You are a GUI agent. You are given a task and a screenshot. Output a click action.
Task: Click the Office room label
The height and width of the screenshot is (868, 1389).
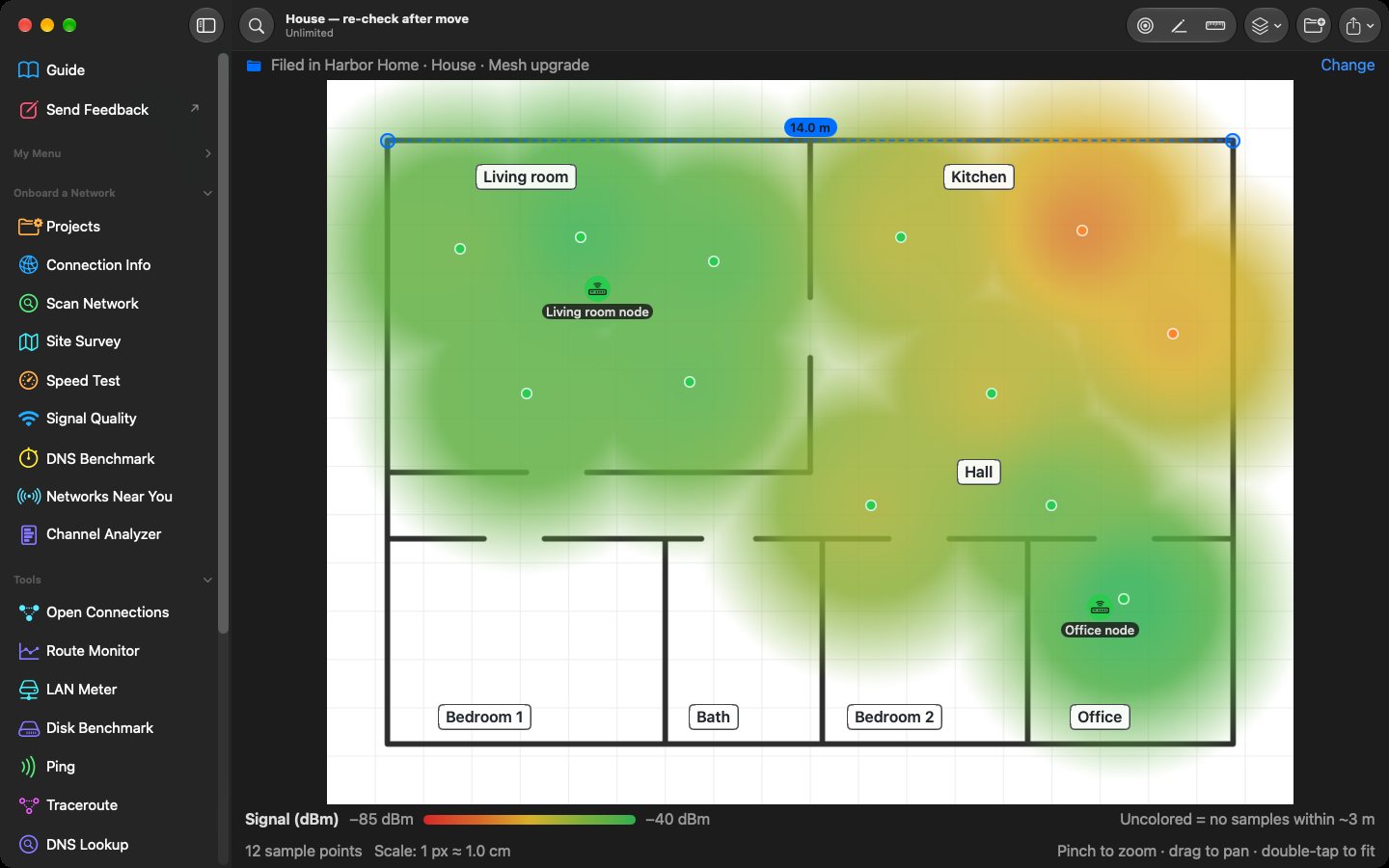click(x=1100, y=717)
